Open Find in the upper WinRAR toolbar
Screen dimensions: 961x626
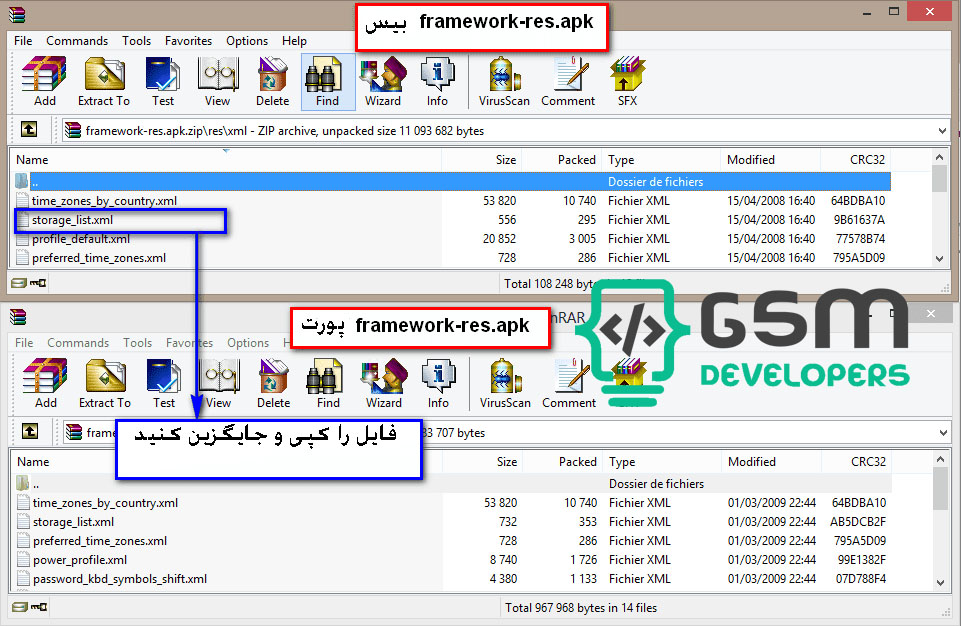[x=328, y=82]
